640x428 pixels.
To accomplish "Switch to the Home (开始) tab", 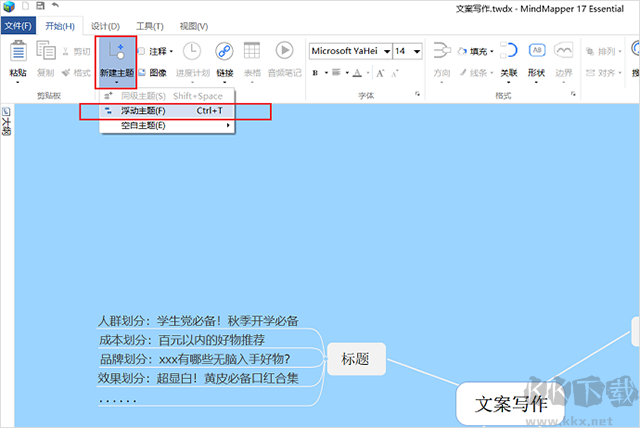I will click(60, 26).
